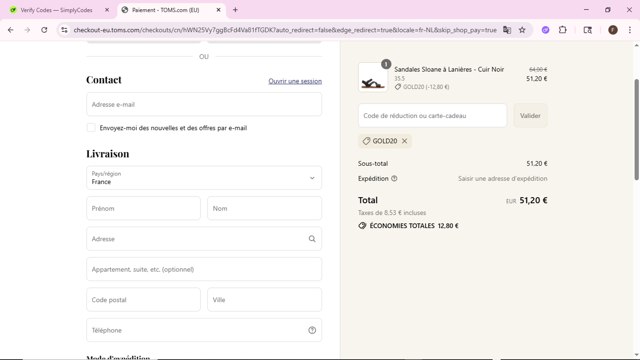The image size is (640, 360).
Task: Click the Économies totales tag icon
Action: 362,226
